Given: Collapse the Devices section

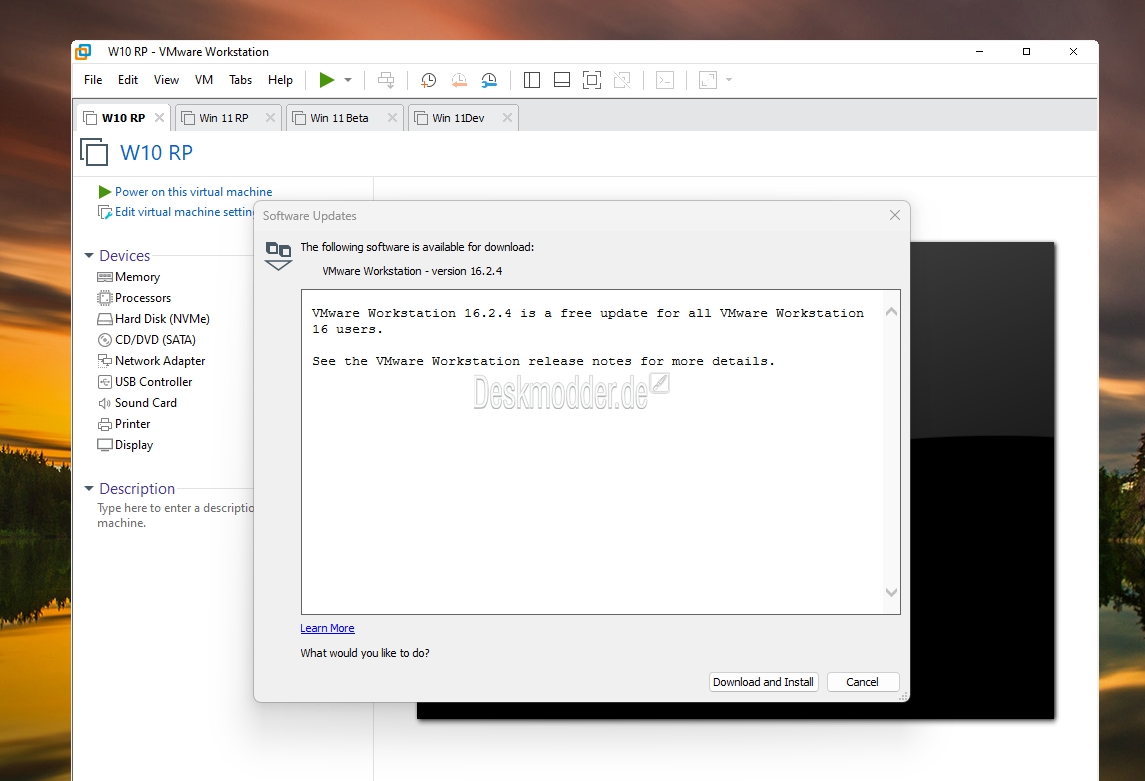Looking at the screenshot, I should click(89, 255).
